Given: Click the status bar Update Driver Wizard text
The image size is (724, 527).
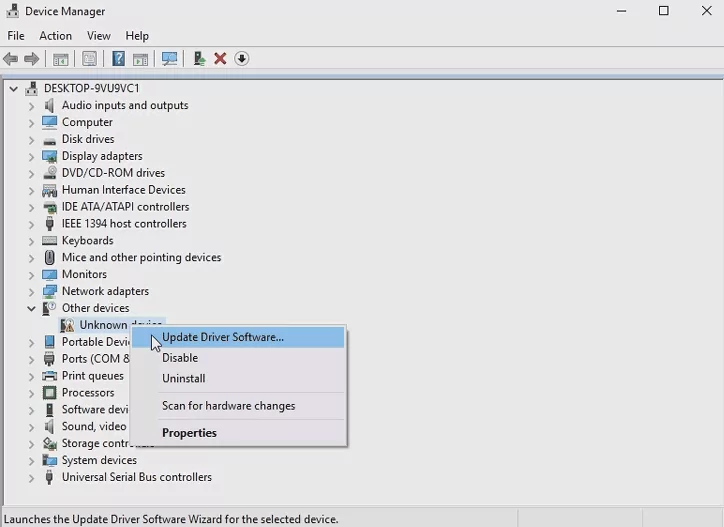Looking at the screenshot, I should pyautogui.click(x=171, y=519).
